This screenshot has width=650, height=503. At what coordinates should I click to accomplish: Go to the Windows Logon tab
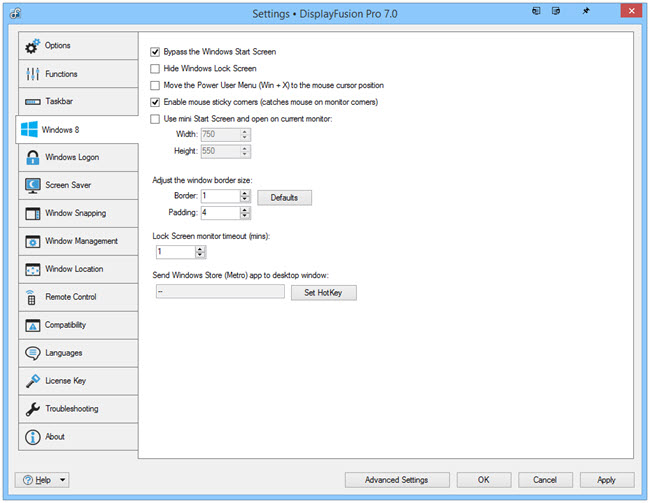pos(78,158)
